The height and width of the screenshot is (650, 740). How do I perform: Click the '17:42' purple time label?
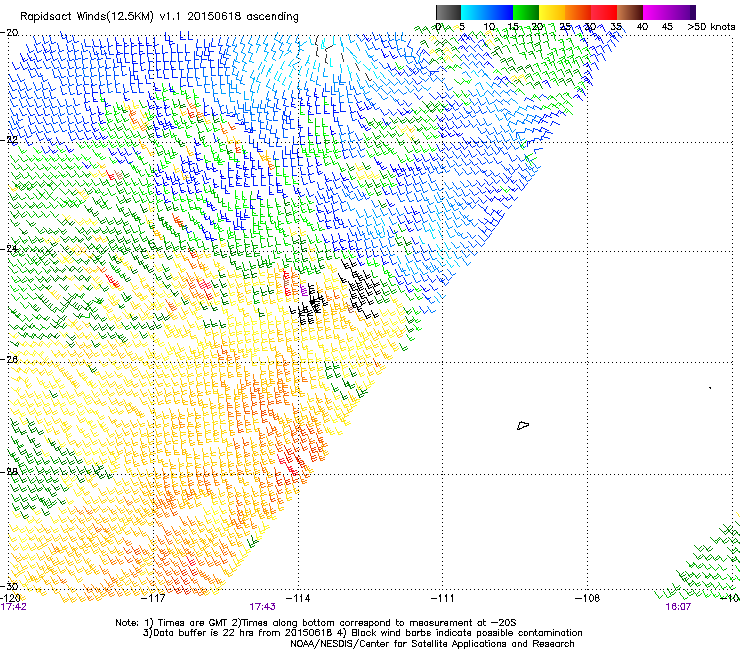click(x=14, y=607)
